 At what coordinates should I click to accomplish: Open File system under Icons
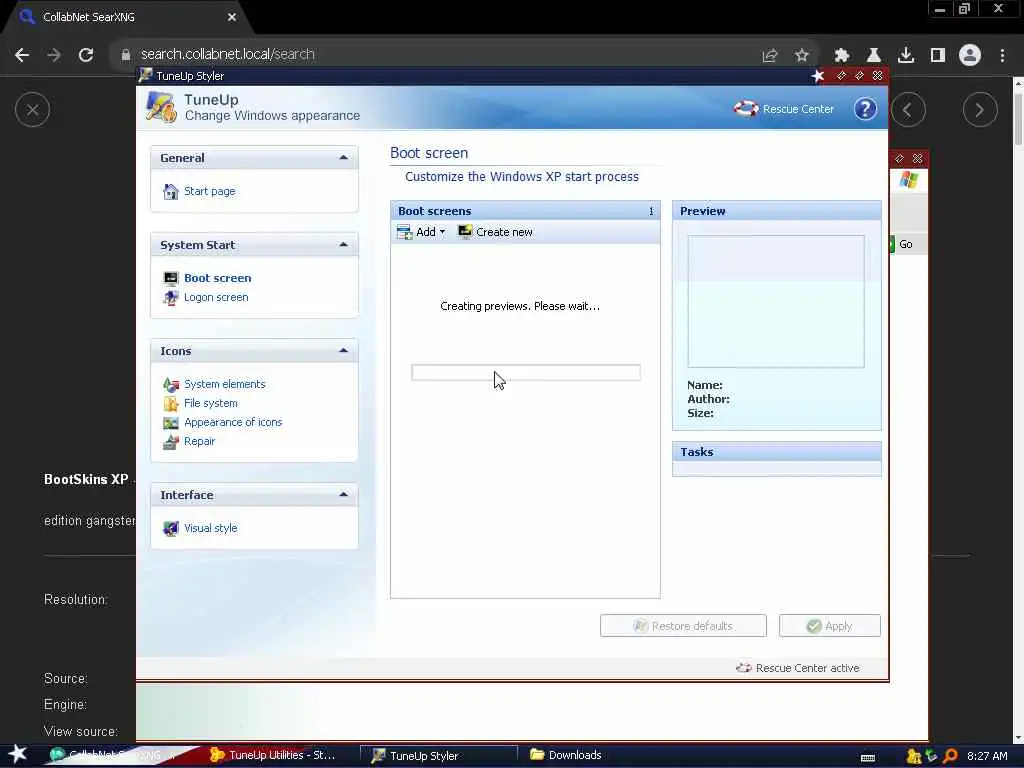pyautogui.click(x=211, y=403)
